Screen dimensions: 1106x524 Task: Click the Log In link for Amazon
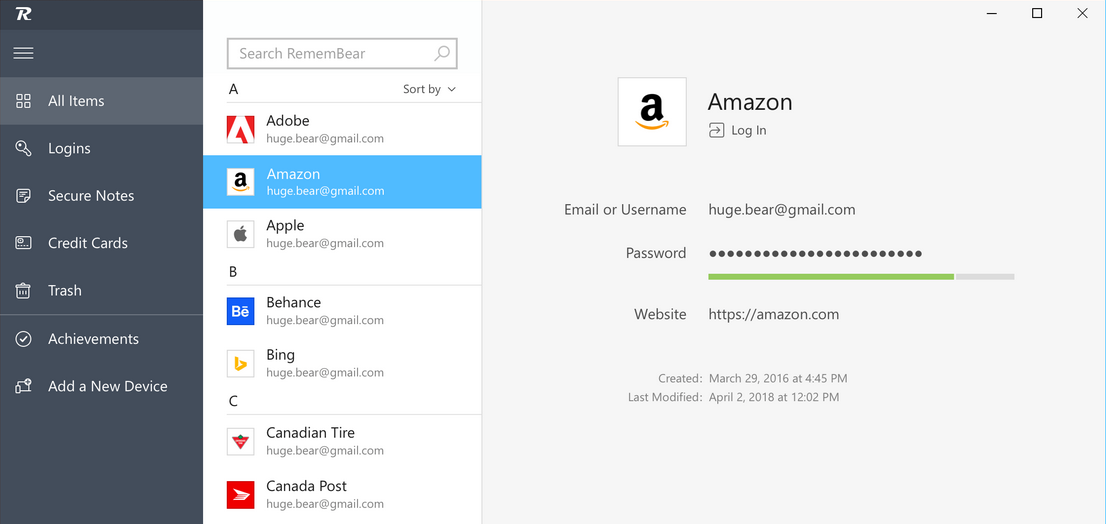(x=738, y=130)
